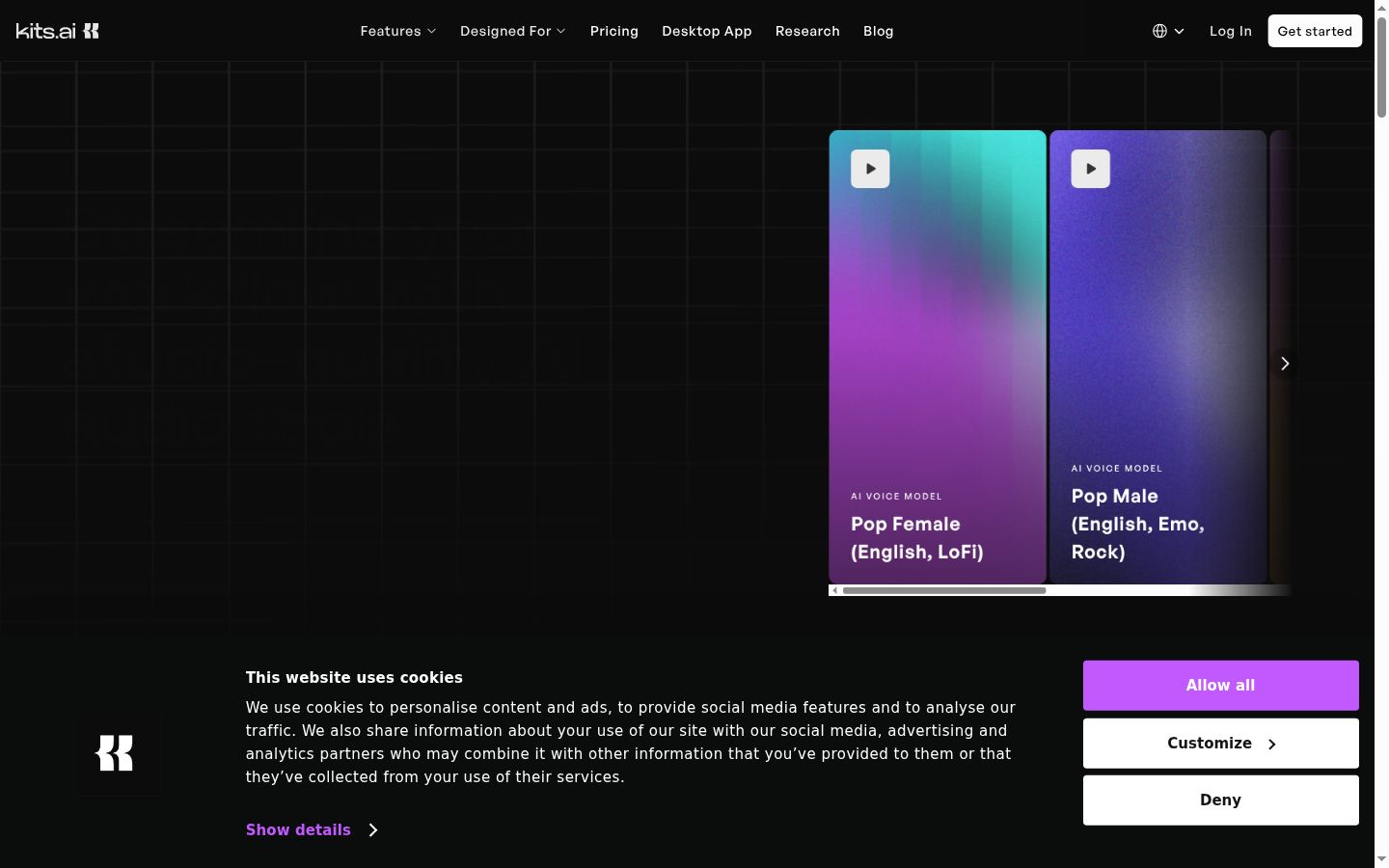Screen dimensions: 1389x868
Task: Expand the Features dropdown menu
Action: coord(398,31)
